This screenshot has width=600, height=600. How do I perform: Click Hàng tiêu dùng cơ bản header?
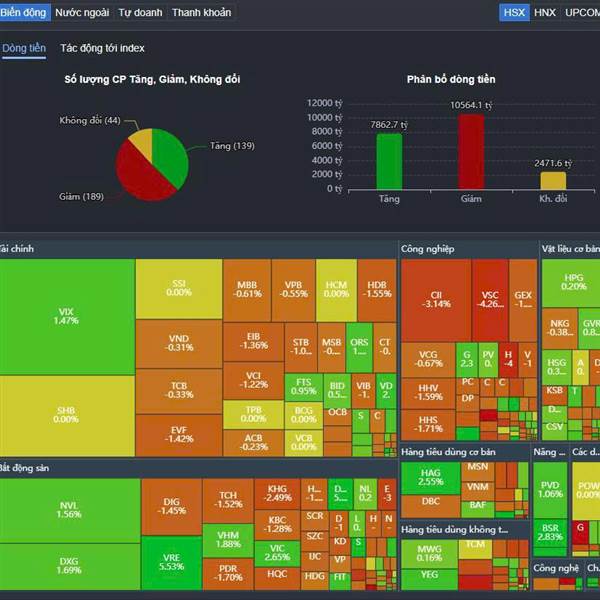464,452
